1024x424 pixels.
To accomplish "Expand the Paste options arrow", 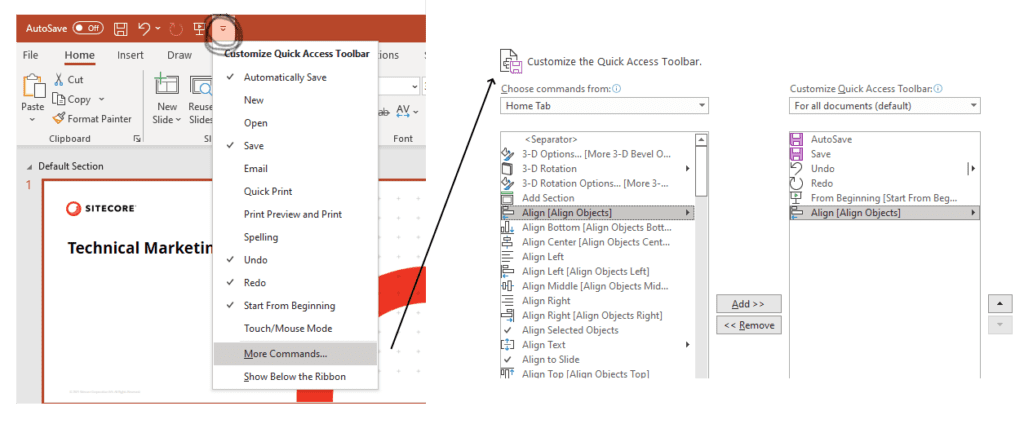I will click(32, 120).
